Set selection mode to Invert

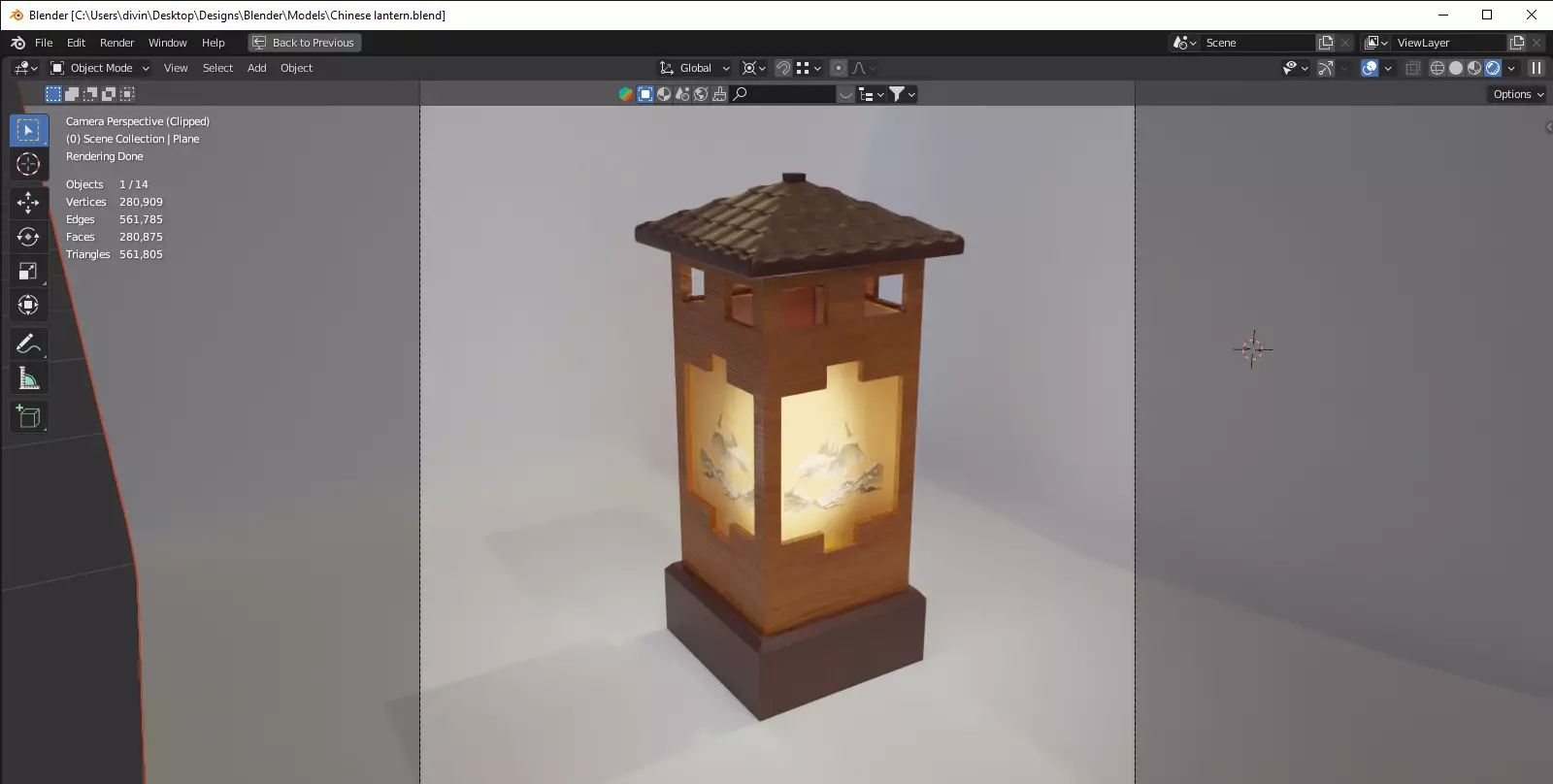click(109, 94)
